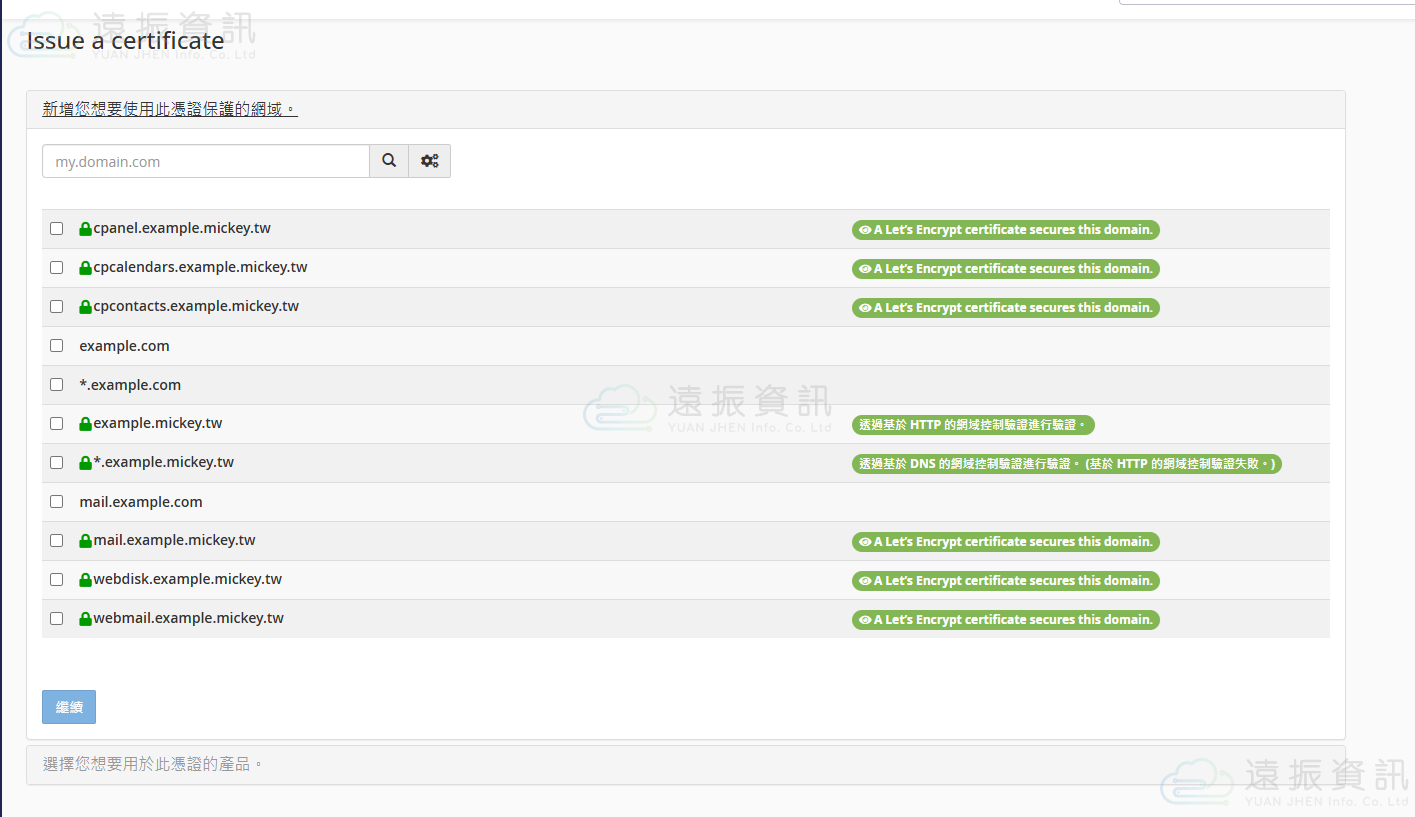
Task: Tick the *.example.com wildcard checkbox
Action: pyautogui.click(x=57, y=385)
